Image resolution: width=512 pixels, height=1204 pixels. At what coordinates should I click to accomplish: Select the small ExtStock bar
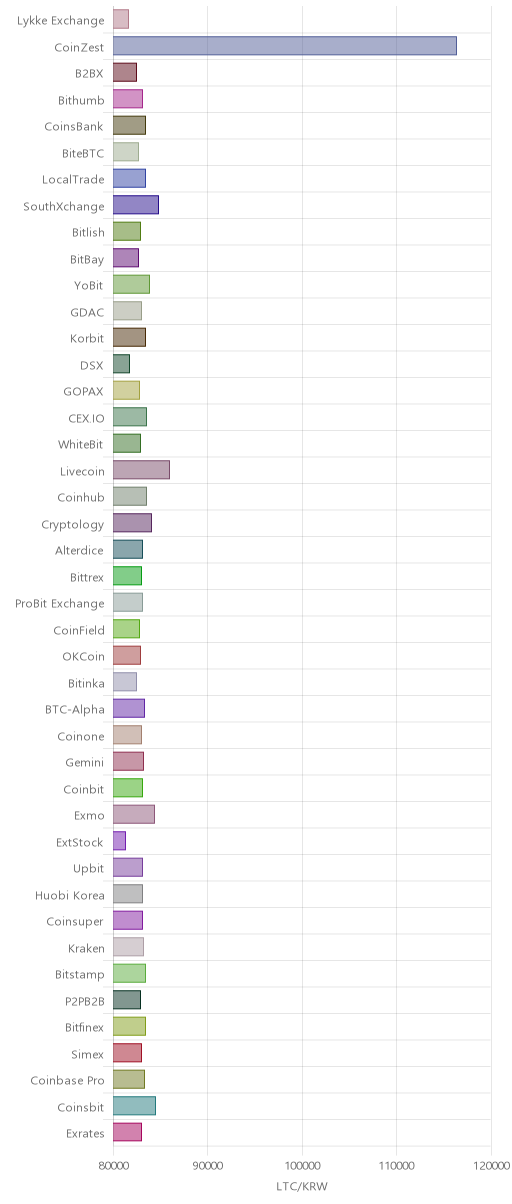pos(119,841)
